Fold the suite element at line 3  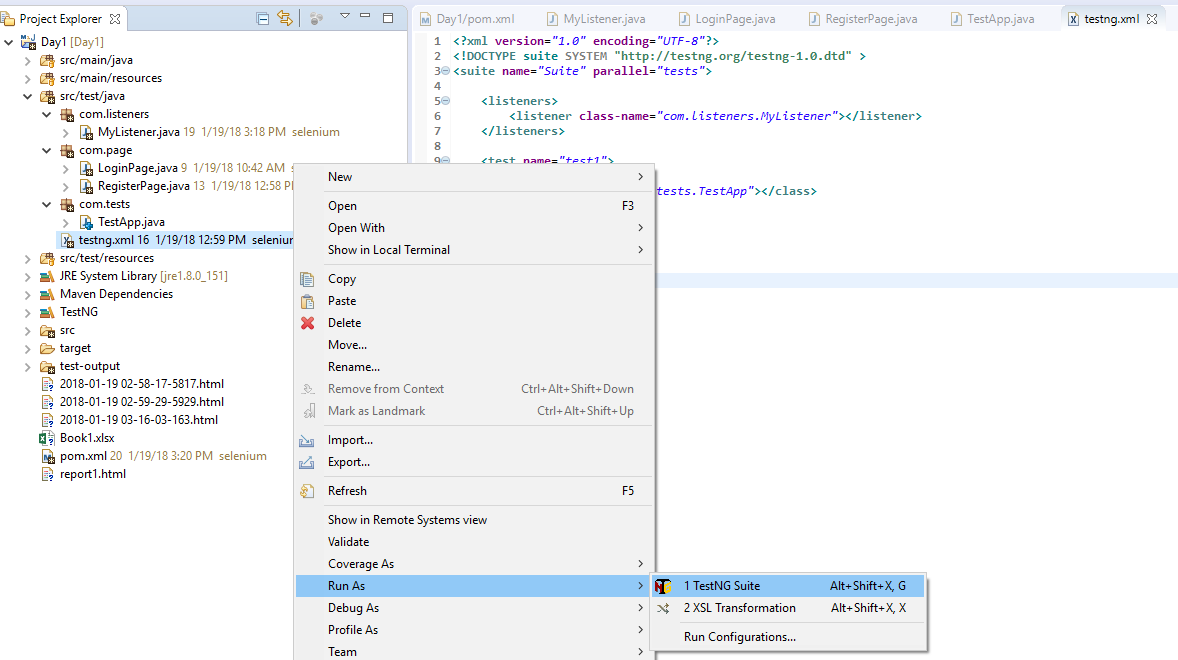[446, 71]
